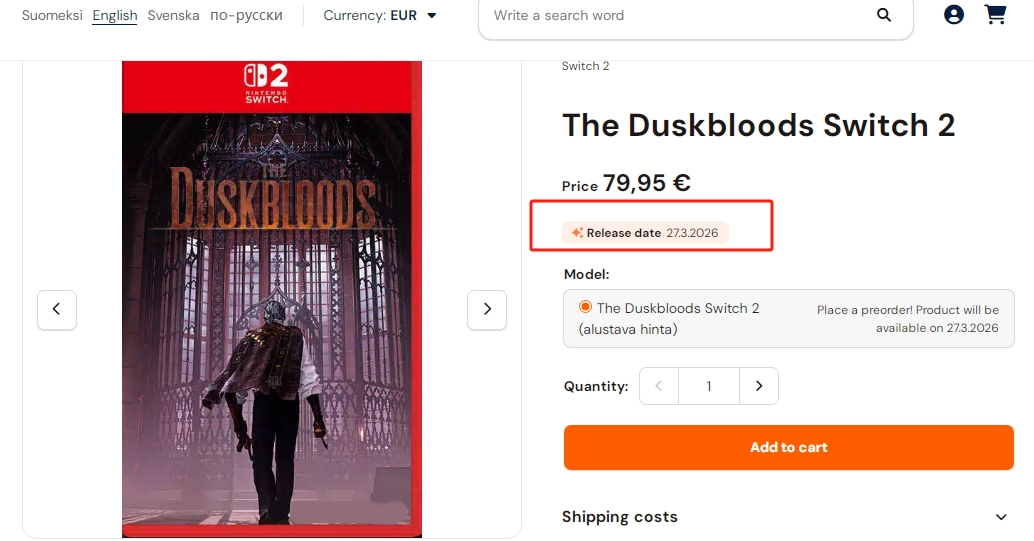
Task: Switch language to по-русски
Action: click(x=246, y=16)
